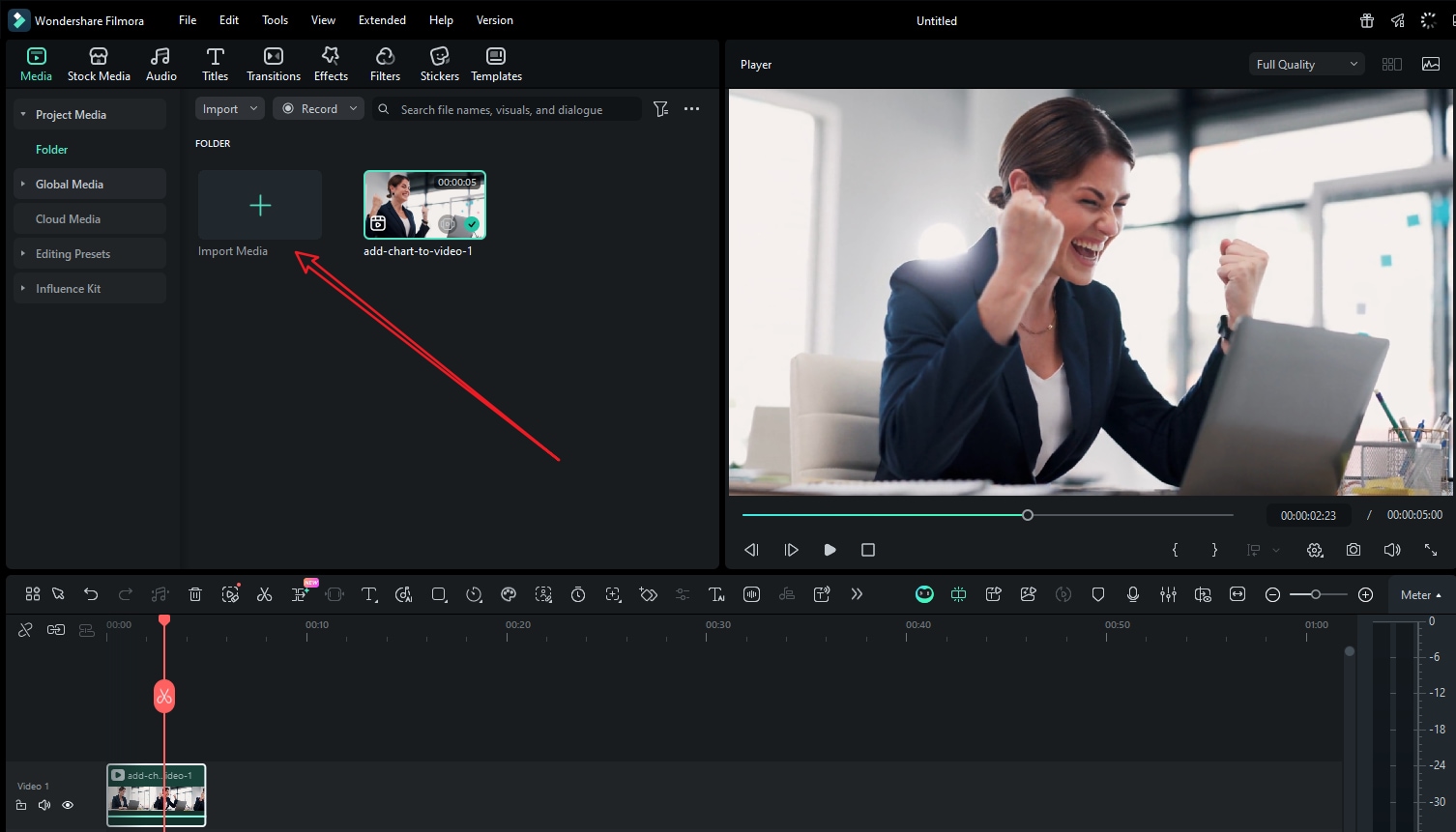Image resolution: width=1456 pixels, height=832 pixels.
Task: Toggle the green snapping icon
Action: 959,594
